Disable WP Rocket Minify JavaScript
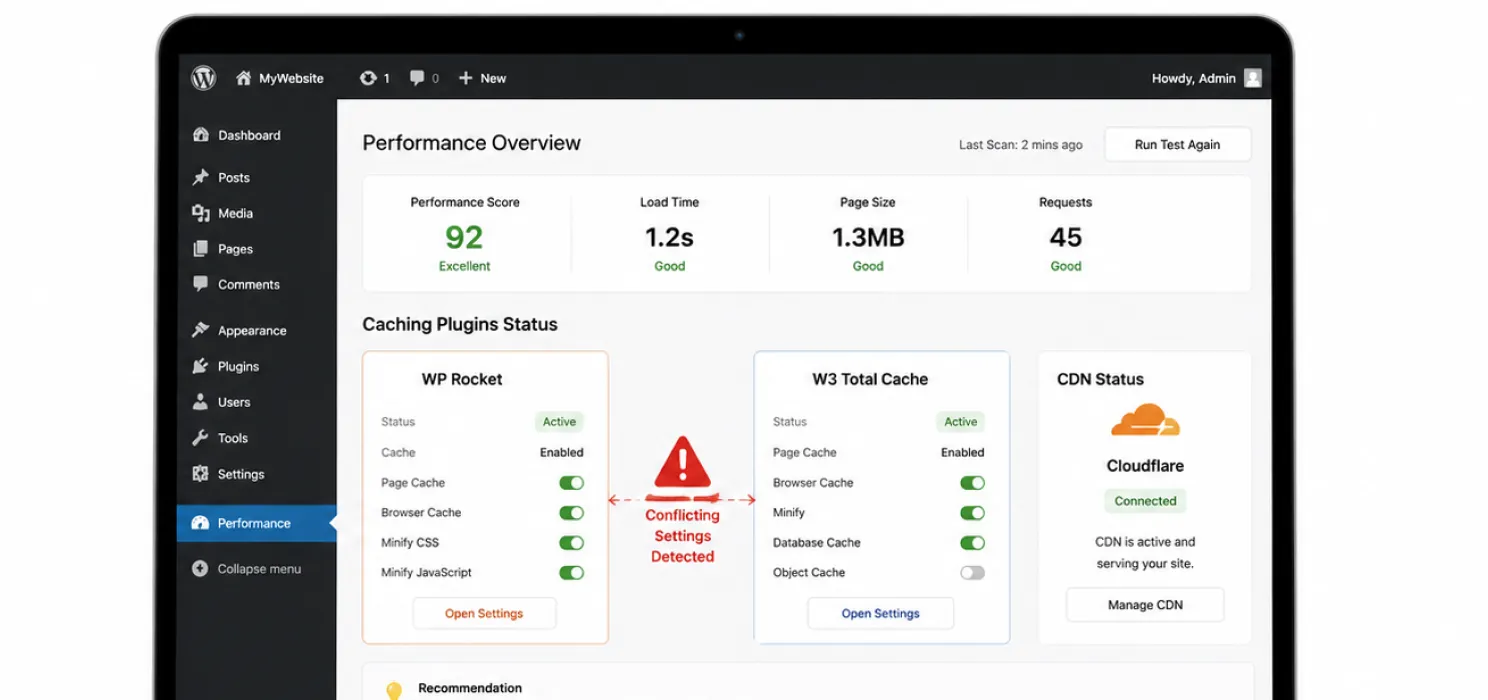1488x700 pixels. pyautogui.click(x=571, y=573)
